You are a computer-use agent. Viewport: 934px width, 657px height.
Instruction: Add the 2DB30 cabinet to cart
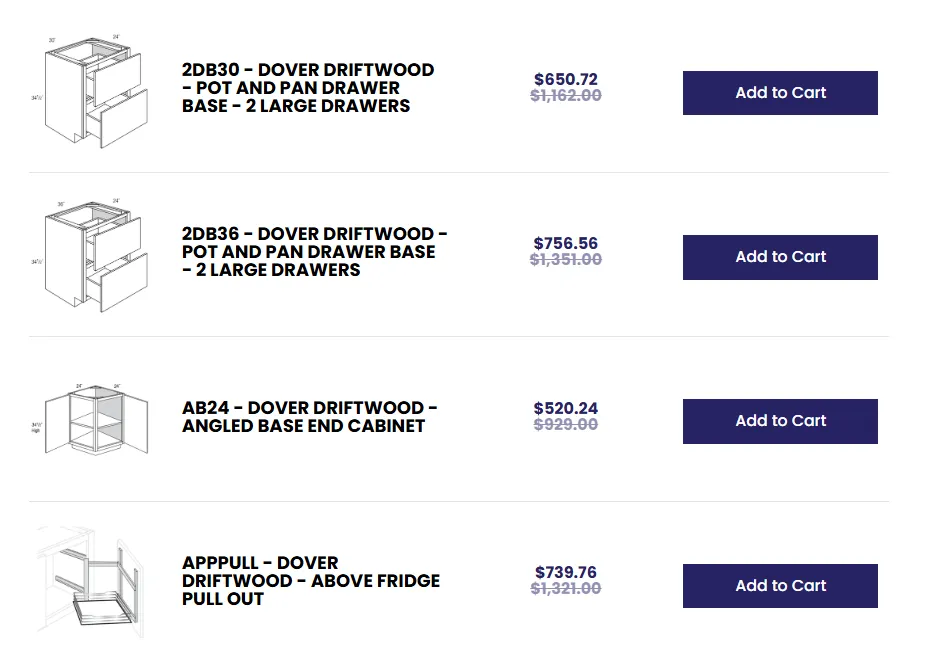[780, 93]
